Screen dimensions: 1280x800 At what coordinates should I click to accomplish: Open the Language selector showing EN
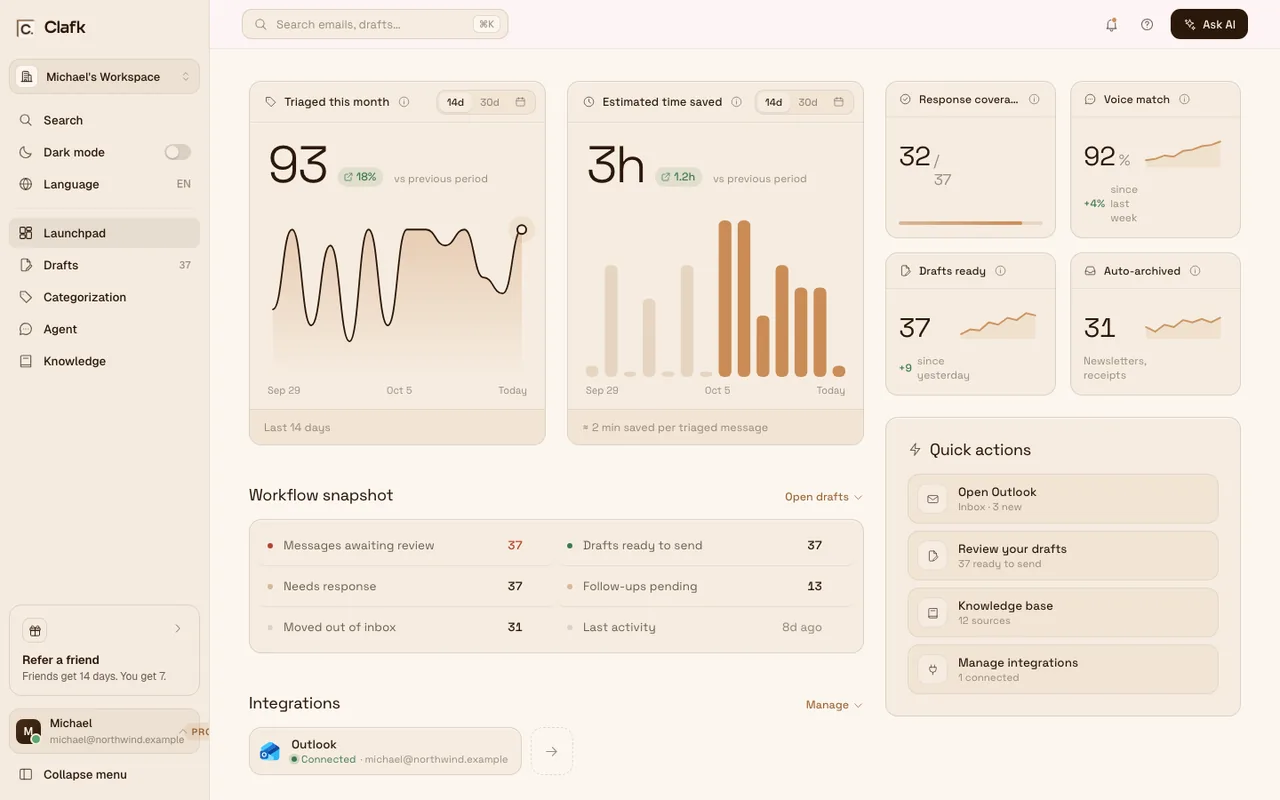pos(104,184)
